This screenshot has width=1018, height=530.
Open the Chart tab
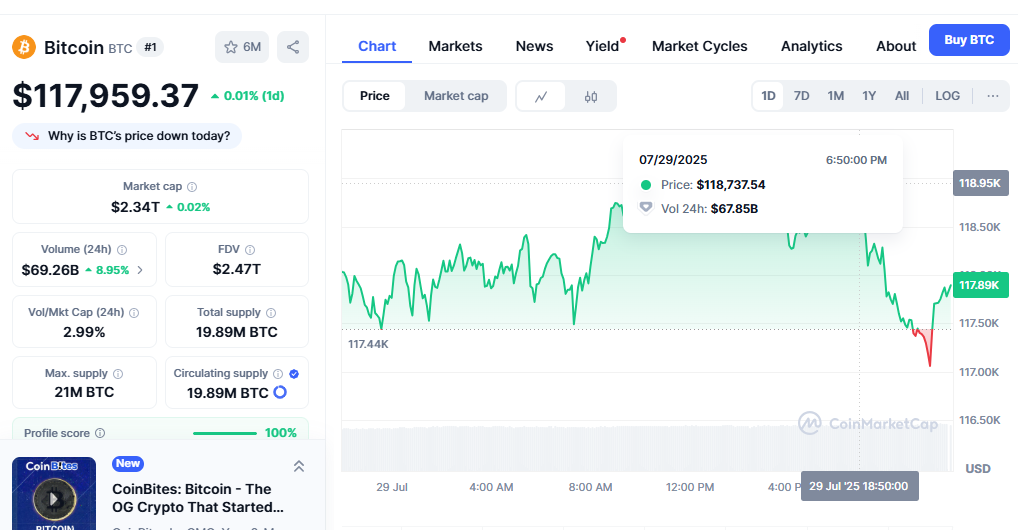[377, 46]
